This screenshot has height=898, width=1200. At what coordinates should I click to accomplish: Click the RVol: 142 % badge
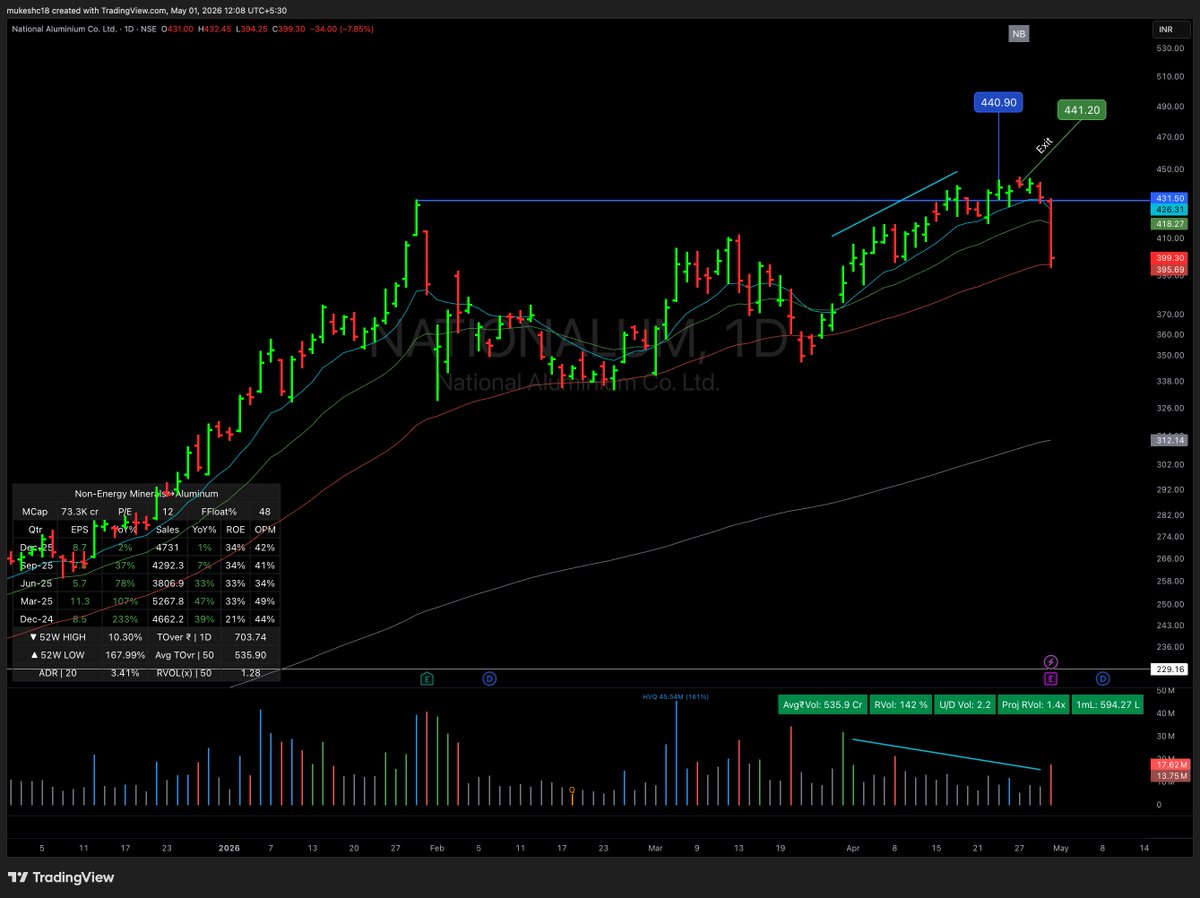pyautogui.click(x=900, y=704)
